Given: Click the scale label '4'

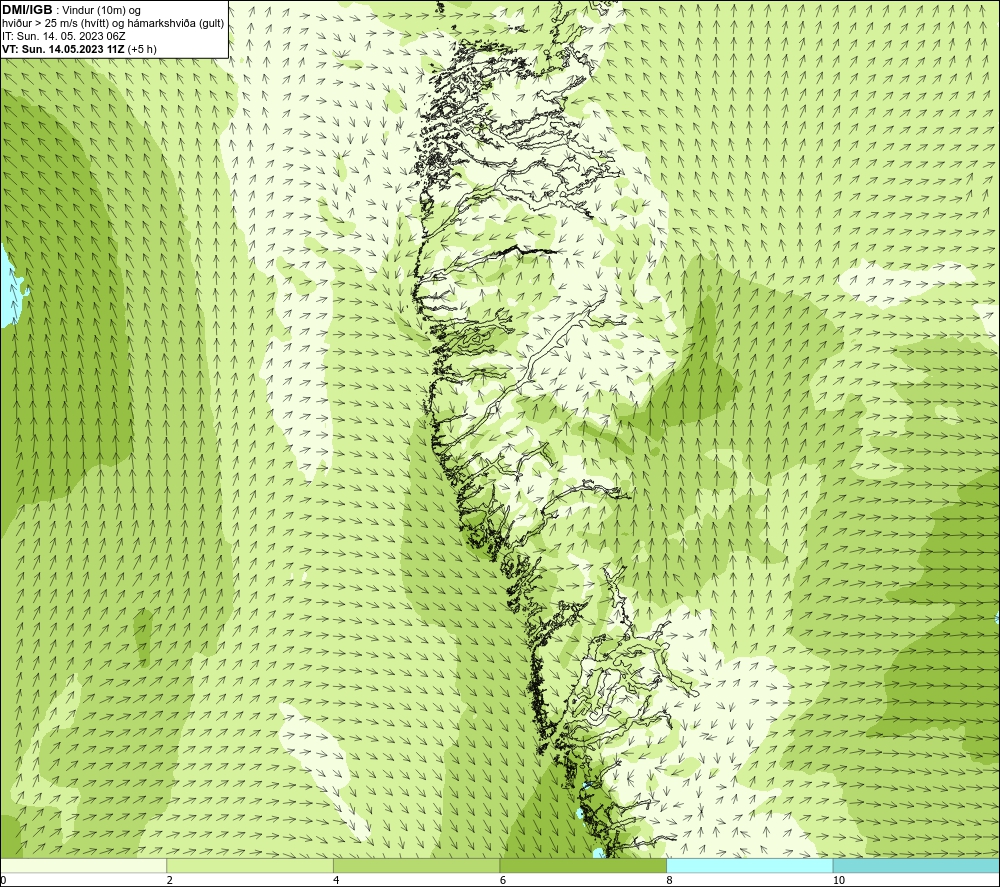Looking at the screenshot, I should pyautogui.click(x=336, y=880).
